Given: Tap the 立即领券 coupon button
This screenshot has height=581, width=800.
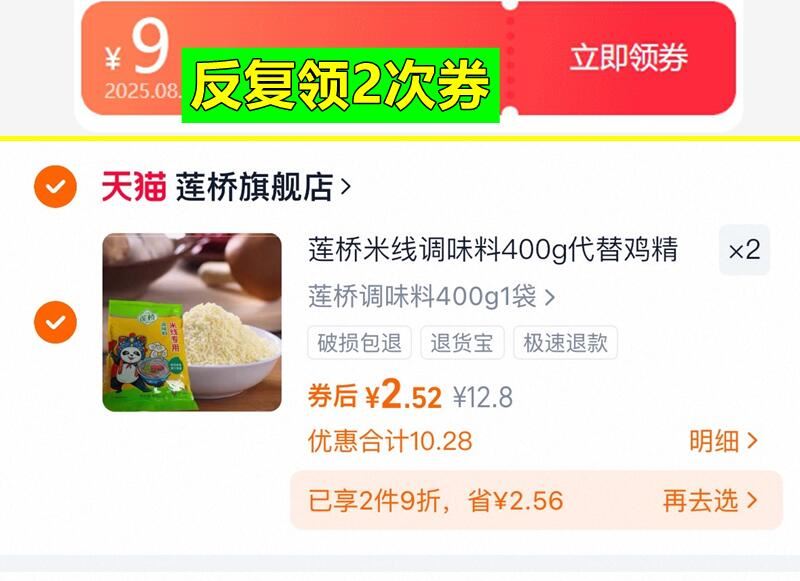Looking at the screenshot, I should click(x=629, y=57).
